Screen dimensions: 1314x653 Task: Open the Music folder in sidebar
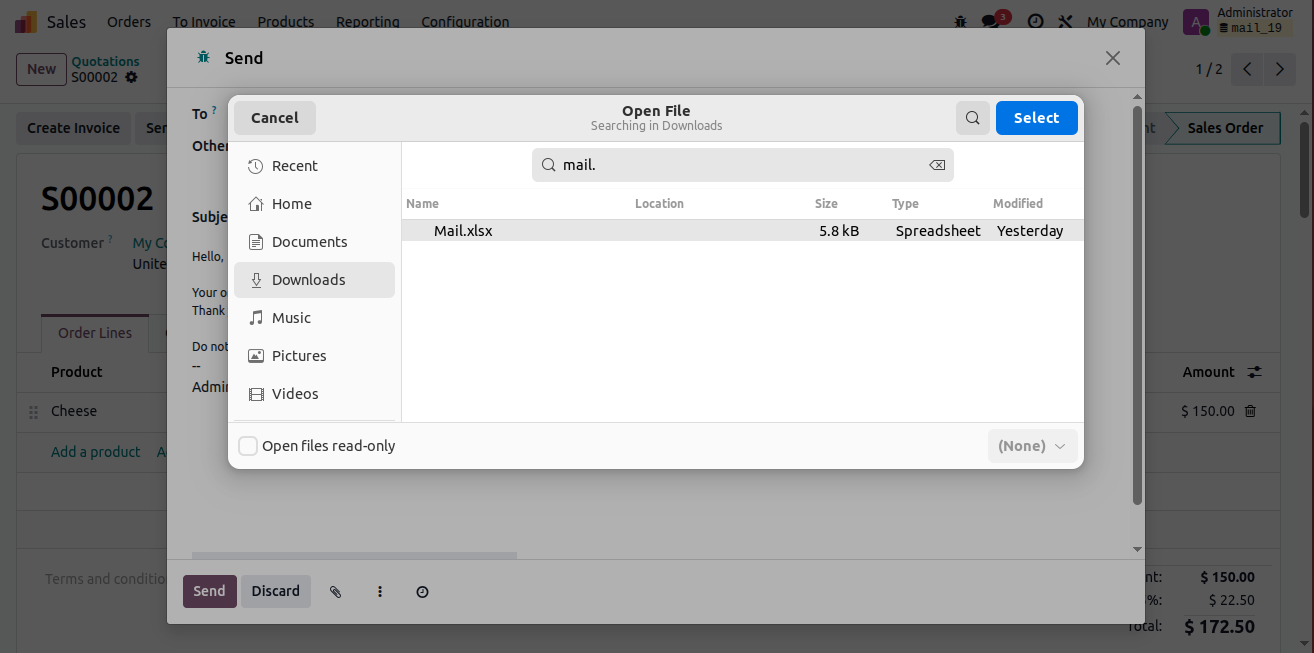point(314,318)
